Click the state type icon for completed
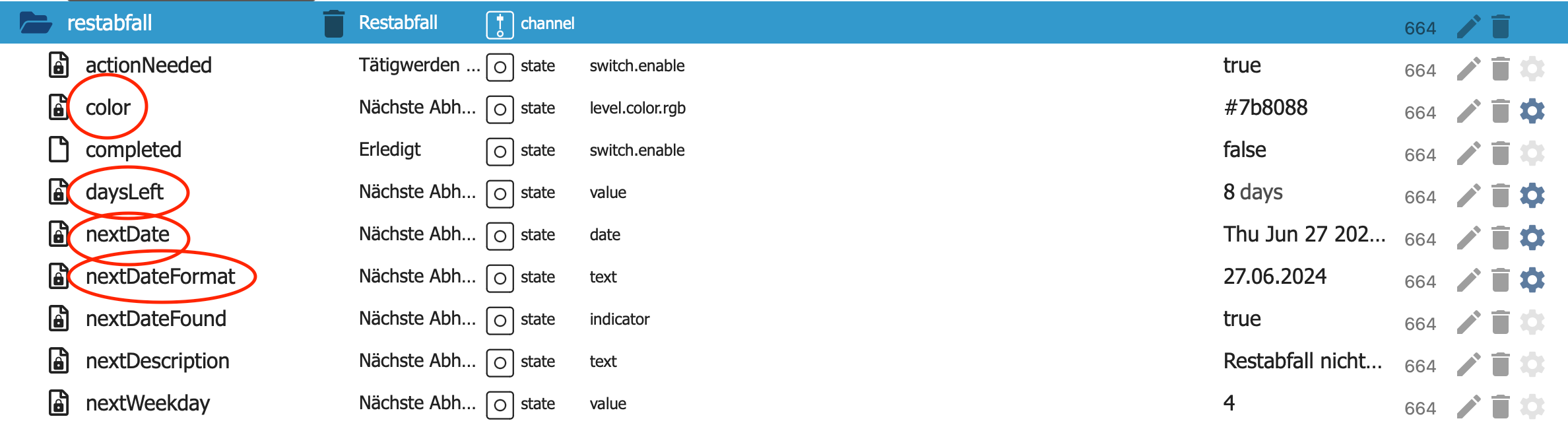 click(500, 151)
